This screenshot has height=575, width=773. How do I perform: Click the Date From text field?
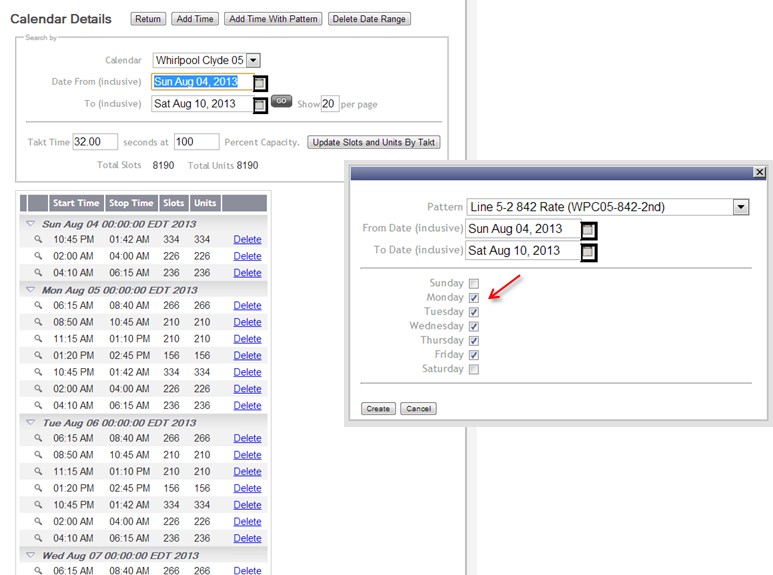pyautogui.click(x=203, y=82)
